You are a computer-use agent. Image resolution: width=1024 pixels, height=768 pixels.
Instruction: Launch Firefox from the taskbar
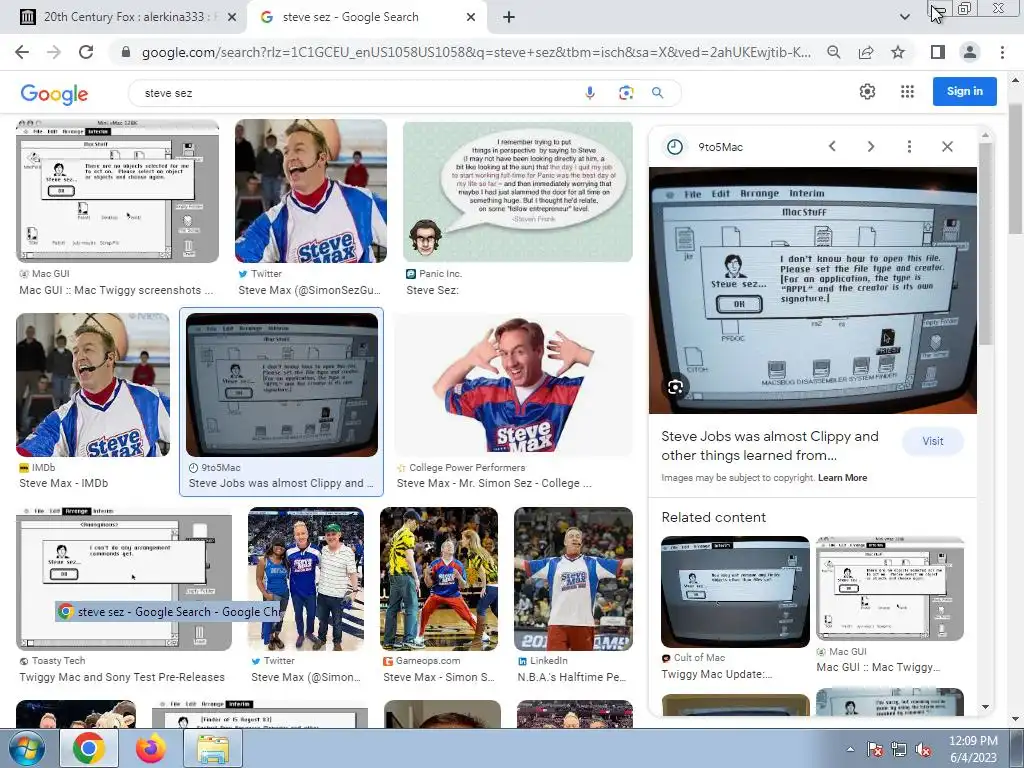pos(151,748)
